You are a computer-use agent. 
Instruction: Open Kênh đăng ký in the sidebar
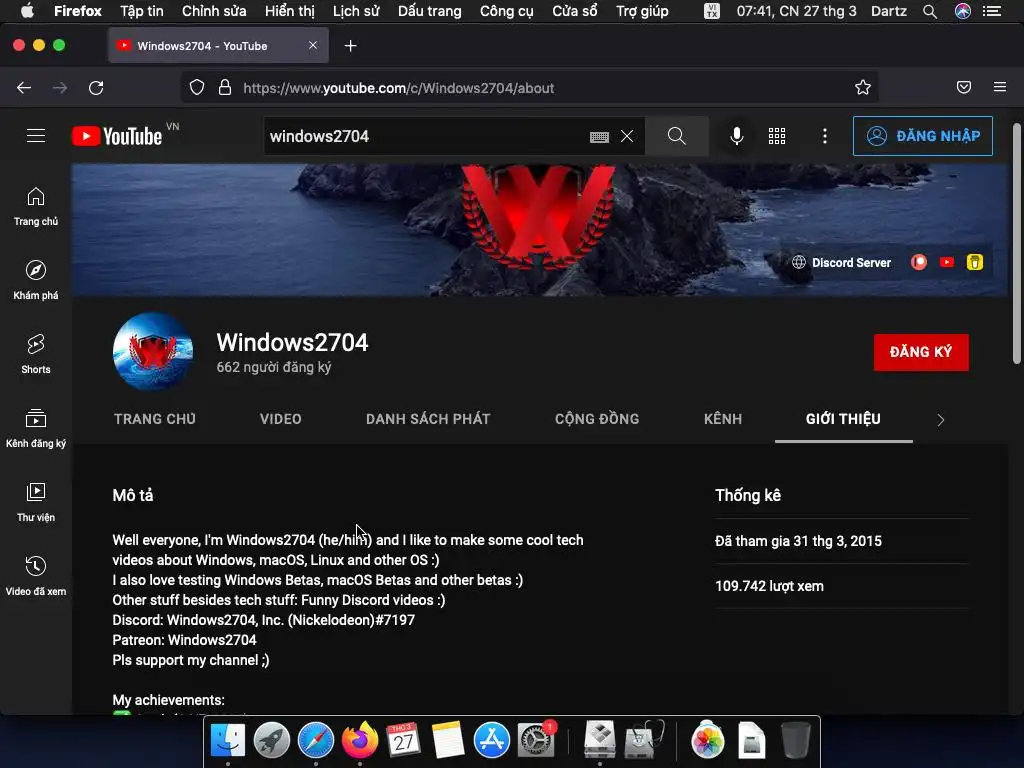click(x=36, y=428)
